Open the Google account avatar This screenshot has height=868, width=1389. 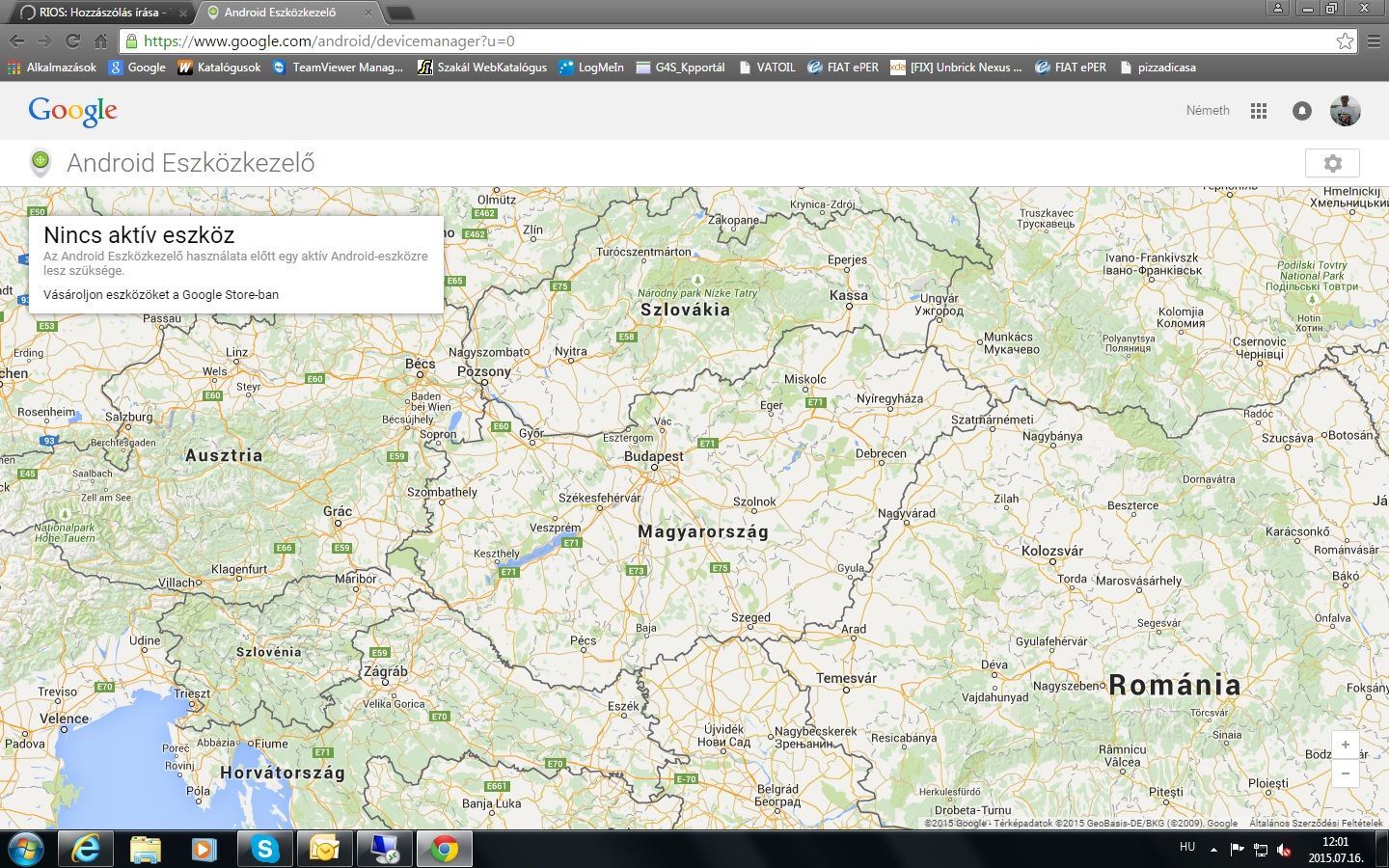[x=1346, y=111]
